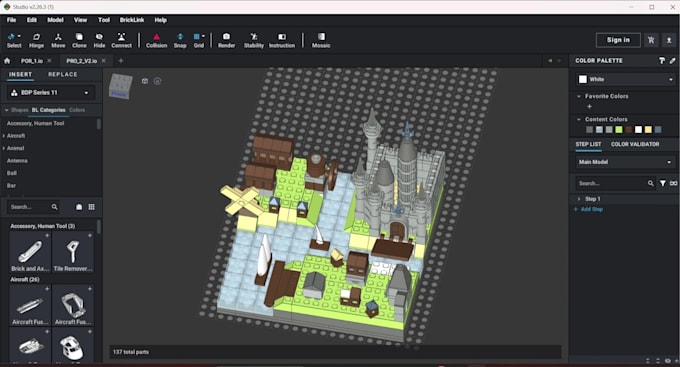Go to the home tab icon
The width and height of the screenshot is (680, 367).
tap(7, 61)
